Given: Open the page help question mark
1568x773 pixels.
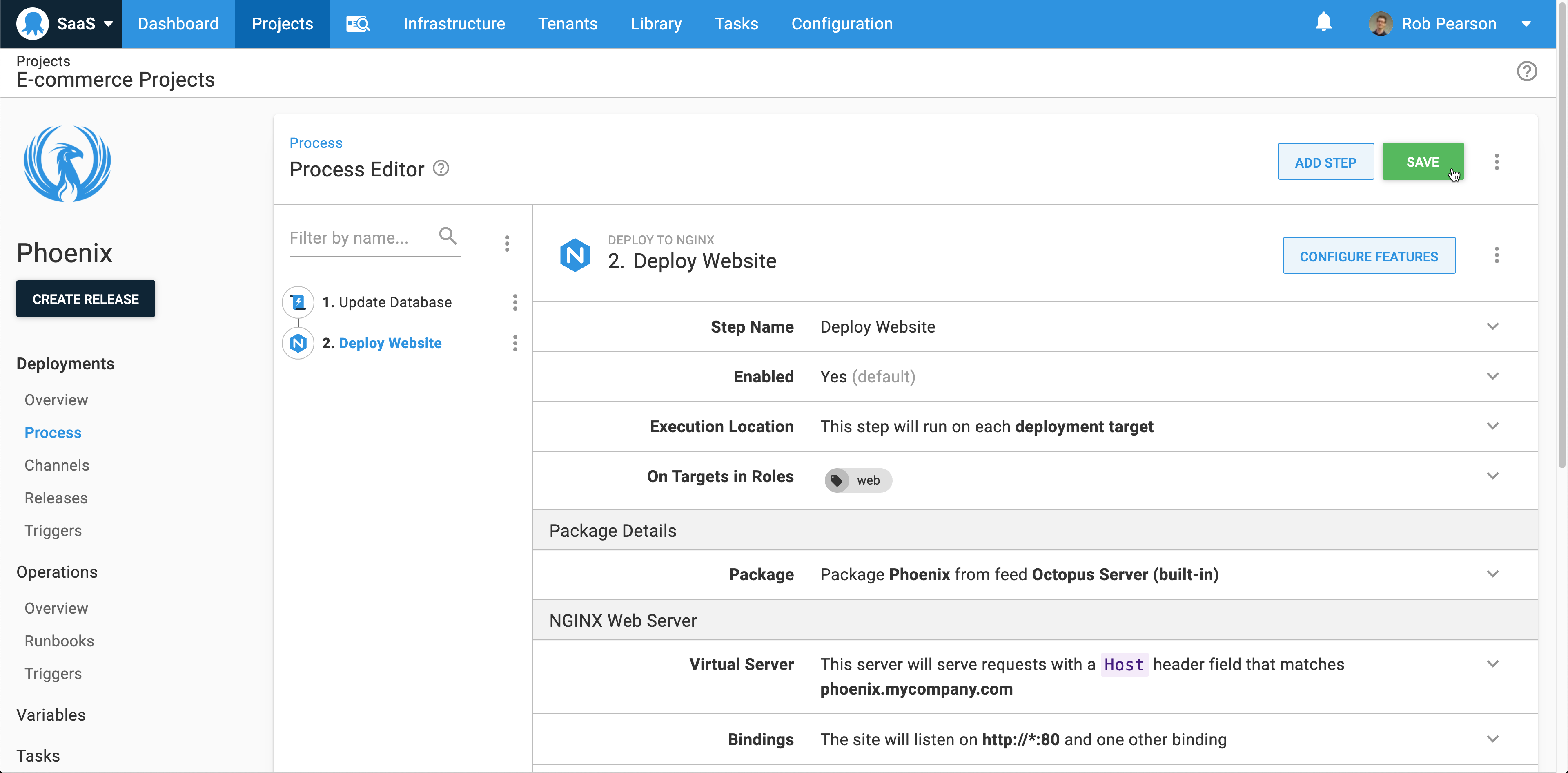Looking at the screenshot, I should click(1527, 71).
